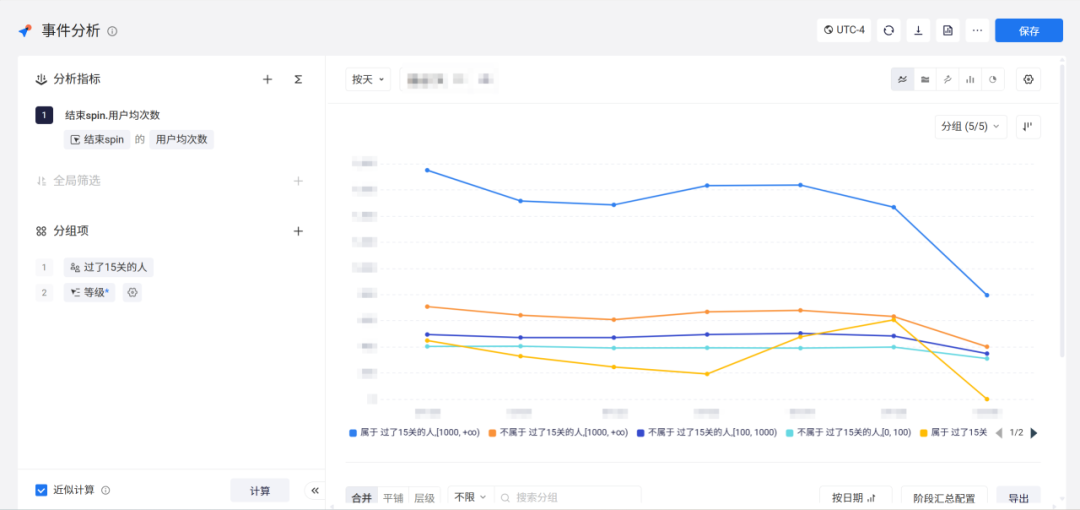
Task: Switch to the third chart type icon
Action: 948,79
